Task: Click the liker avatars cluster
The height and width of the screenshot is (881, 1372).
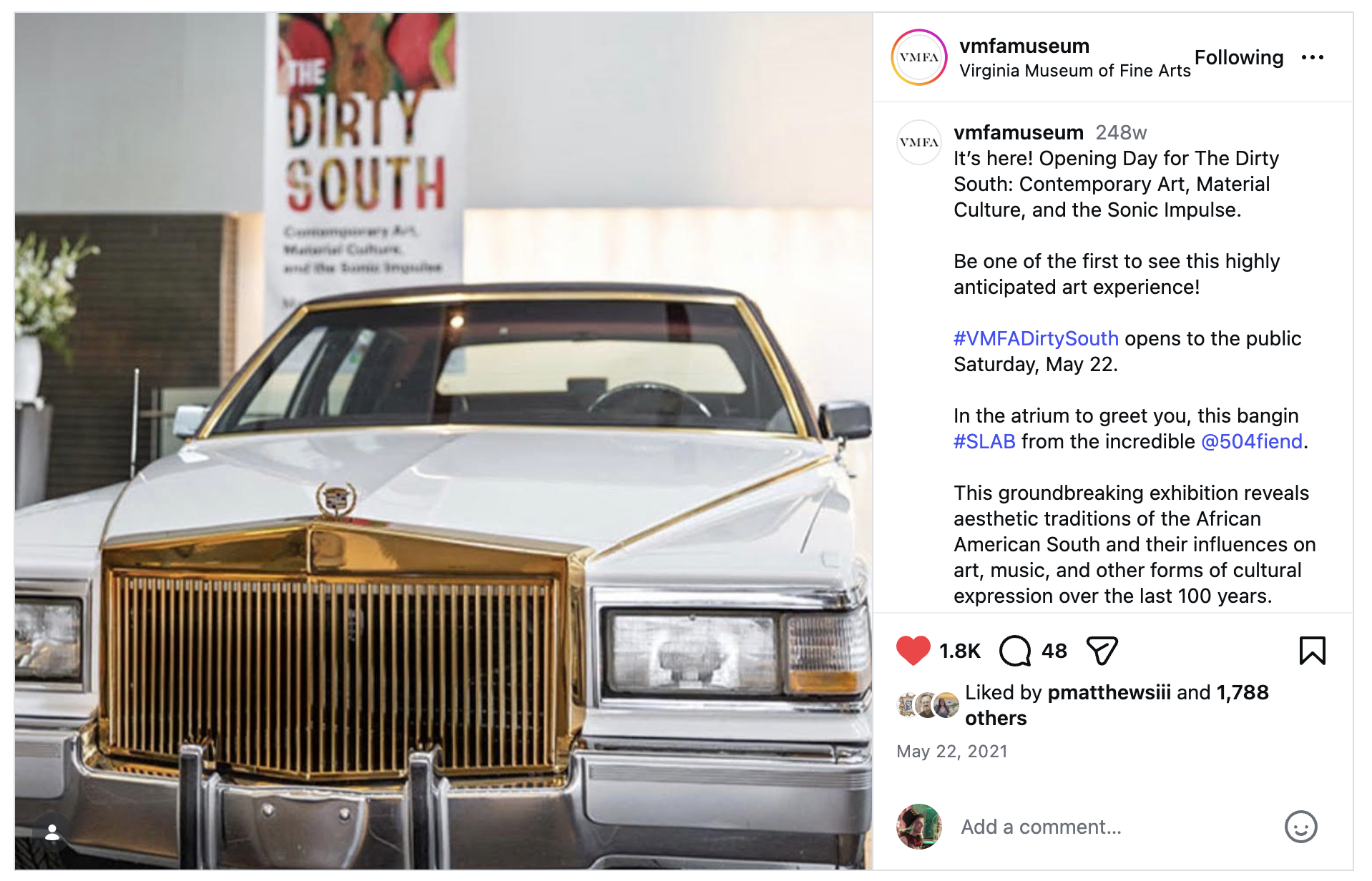Action: tap(928, 705)
